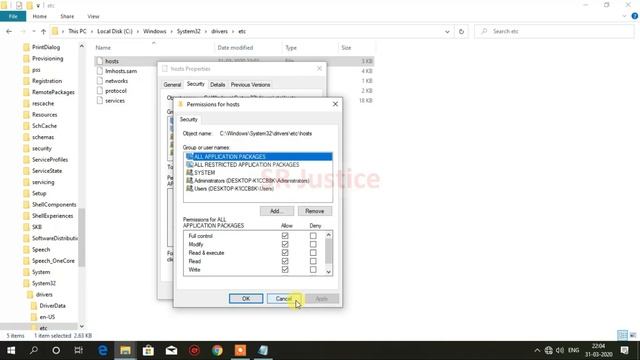Toggle Allow for Modify permission
This screenshot has height=360, width=640.
click(285, 244)
